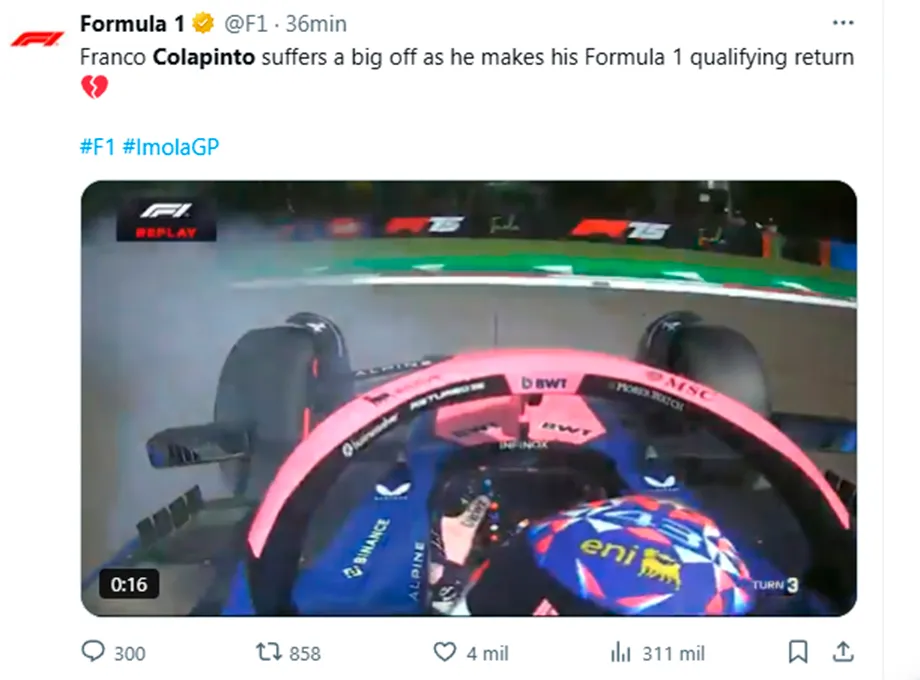This screenshot has width=920, height=680.
Task: Play the Colapinto crash video
Action: [x=469, y=398]
